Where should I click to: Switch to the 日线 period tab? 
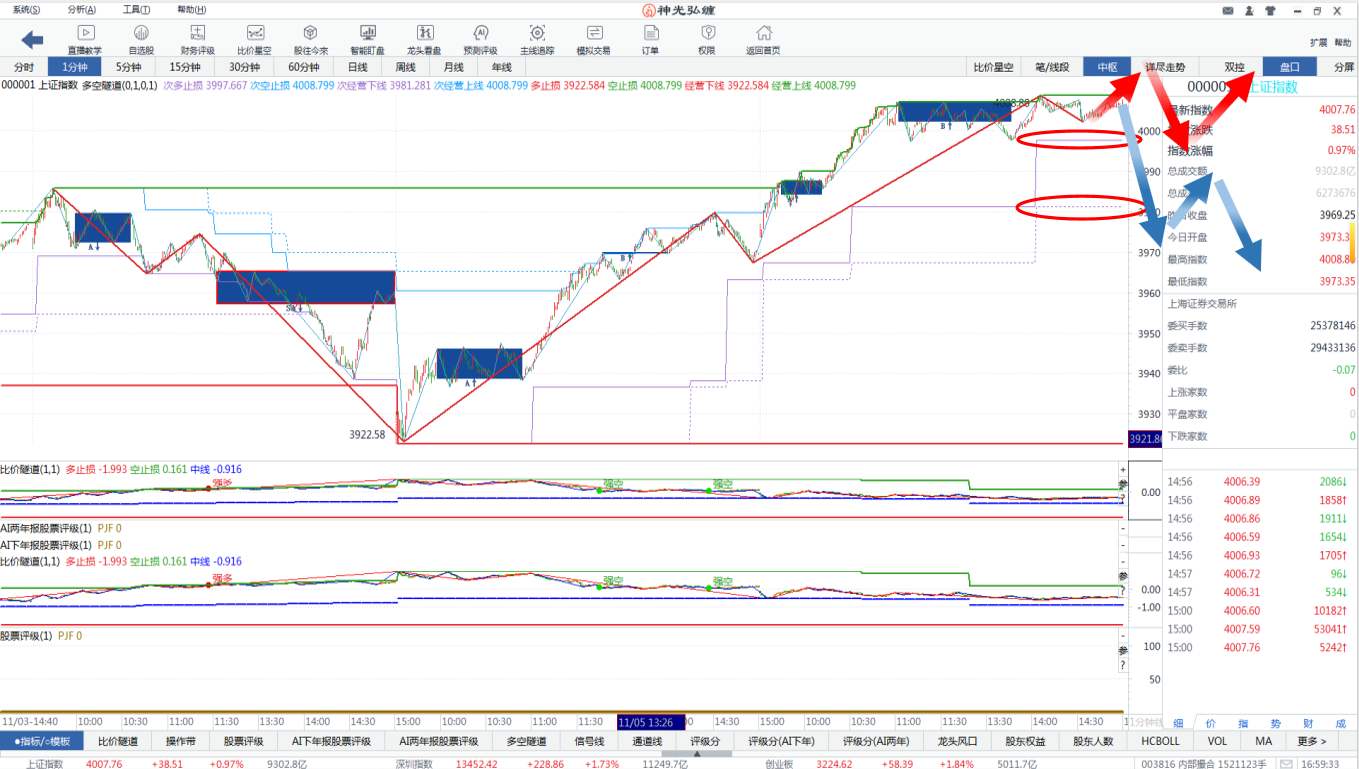point(357,67)
